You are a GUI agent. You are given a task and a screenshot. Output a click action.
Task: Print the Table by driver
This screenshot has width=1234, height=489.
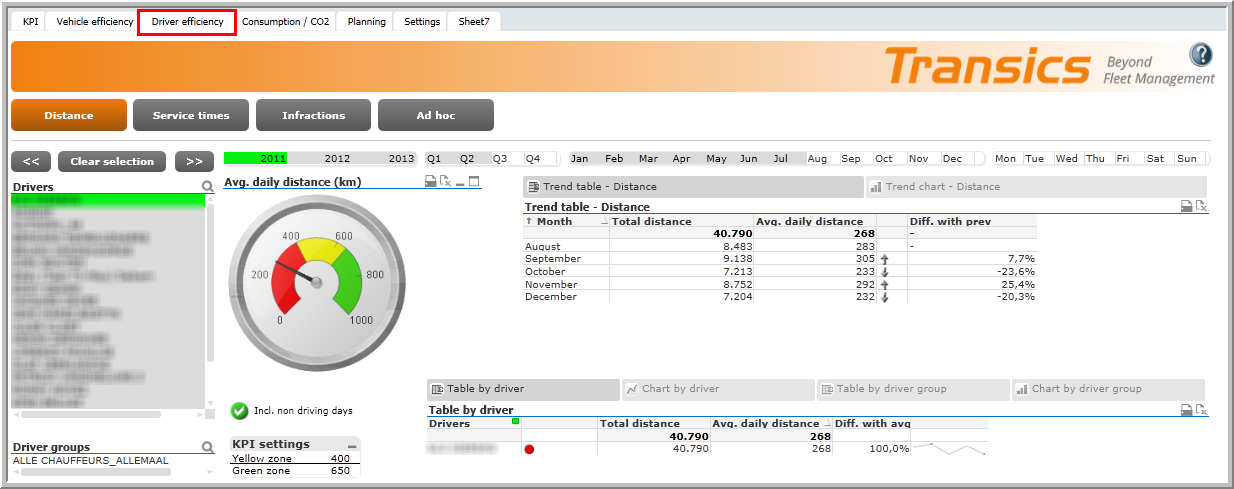tap(1187, 410)
